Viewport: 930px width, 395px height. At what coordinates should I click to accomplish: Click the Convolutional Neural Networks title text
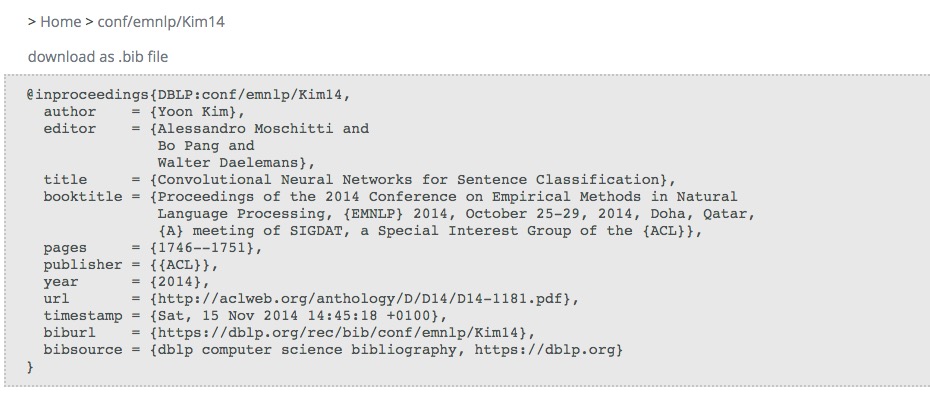click(409, 180)
